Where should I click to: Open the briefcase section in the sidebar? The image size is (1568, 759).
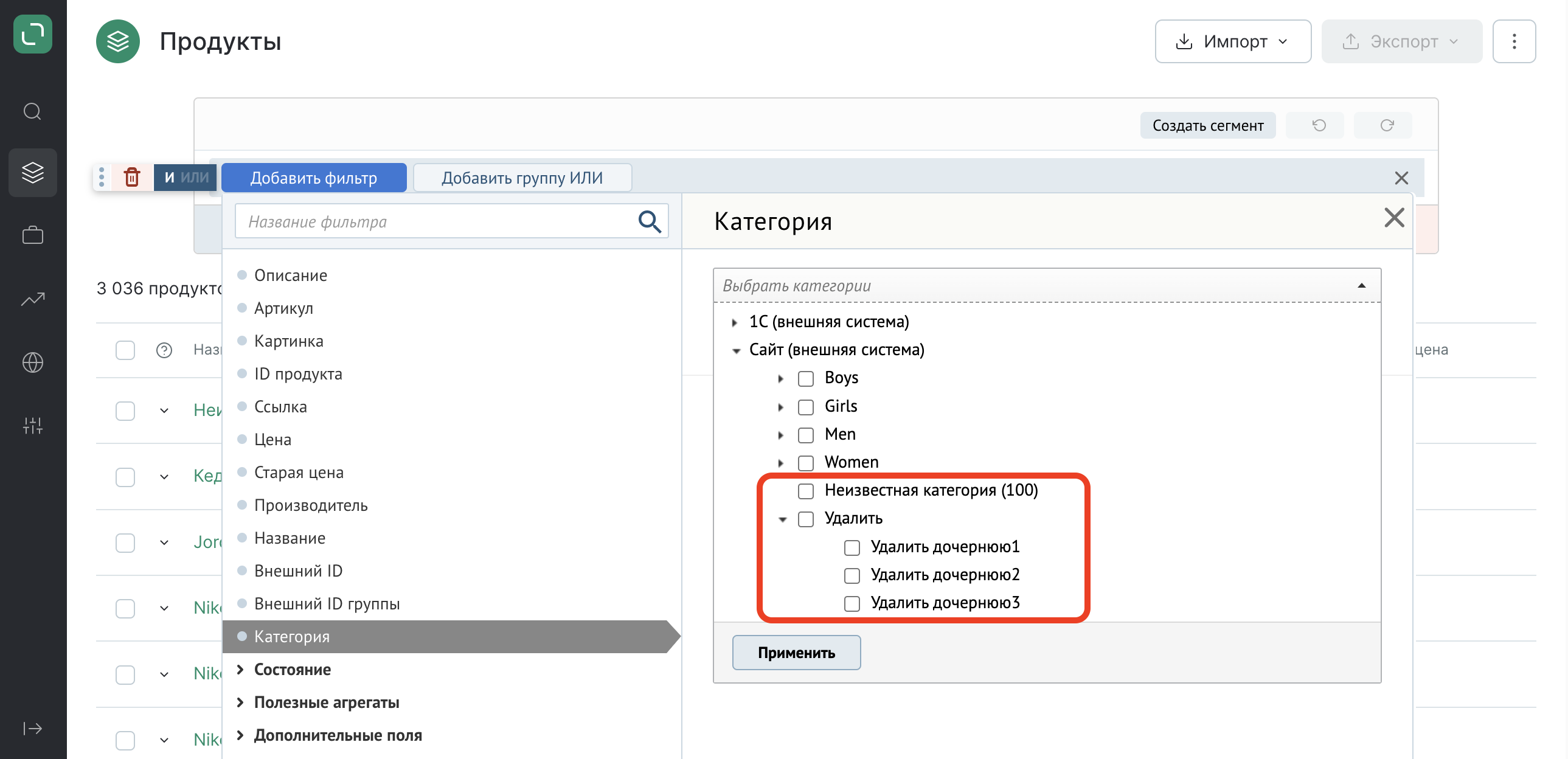pos(33,235)
